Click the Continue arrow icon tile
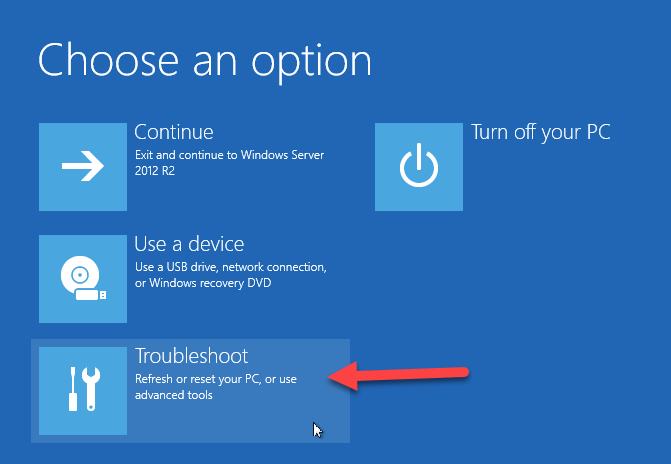This screenshot has width=671, height=464. [x=83, y=167]
